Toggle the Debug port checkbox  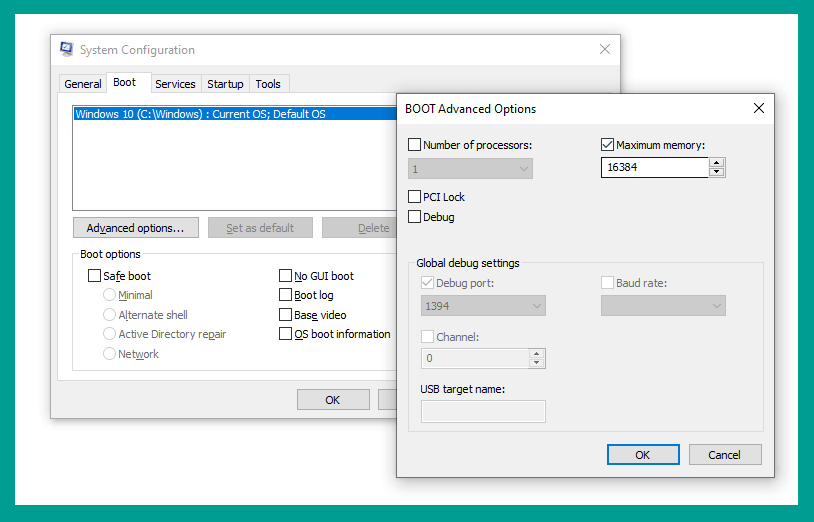coord(427,283)
